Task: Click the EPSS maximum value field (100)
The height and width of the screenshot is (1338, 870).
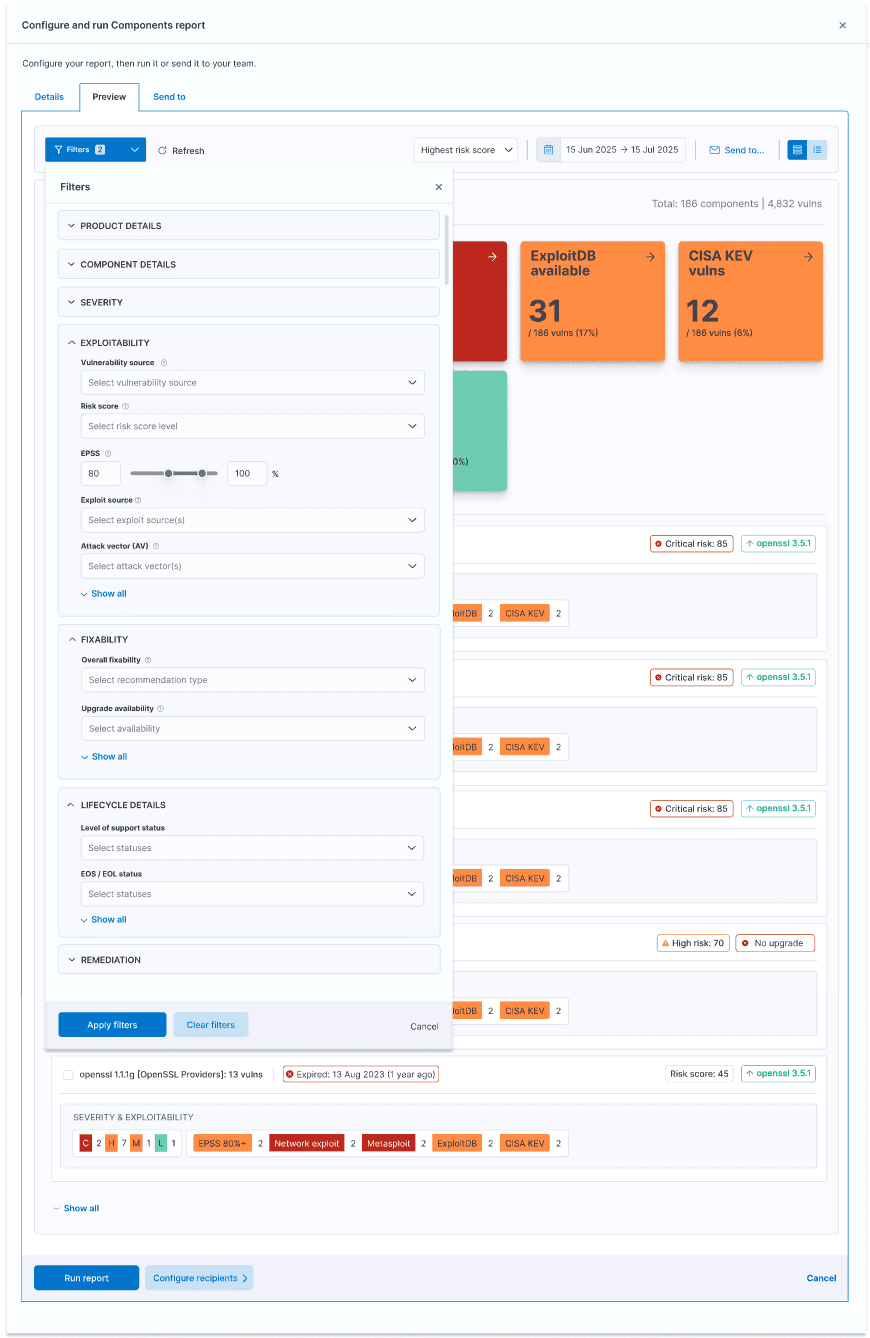Action: tap(247, 473)
